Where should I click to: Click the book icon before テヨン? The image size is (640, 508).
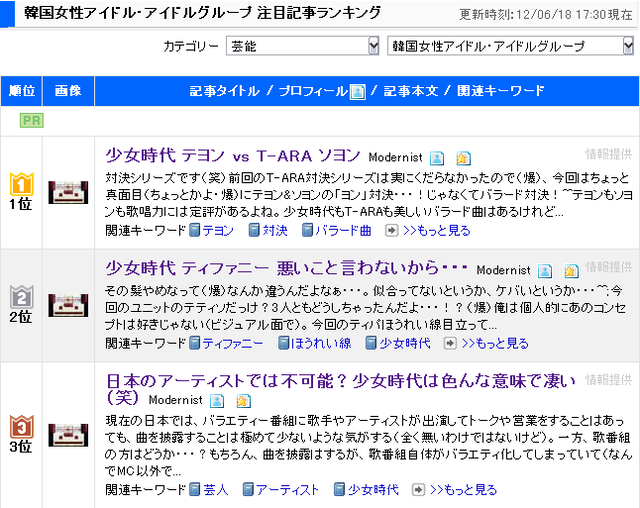point(195,230)
